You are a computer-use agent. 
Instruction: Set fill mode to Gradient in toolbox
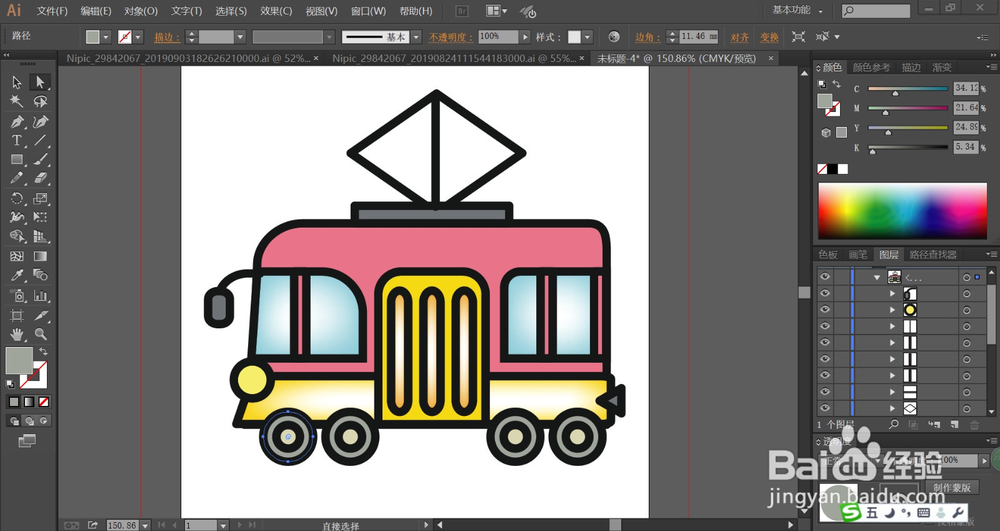tap(29, 402)
